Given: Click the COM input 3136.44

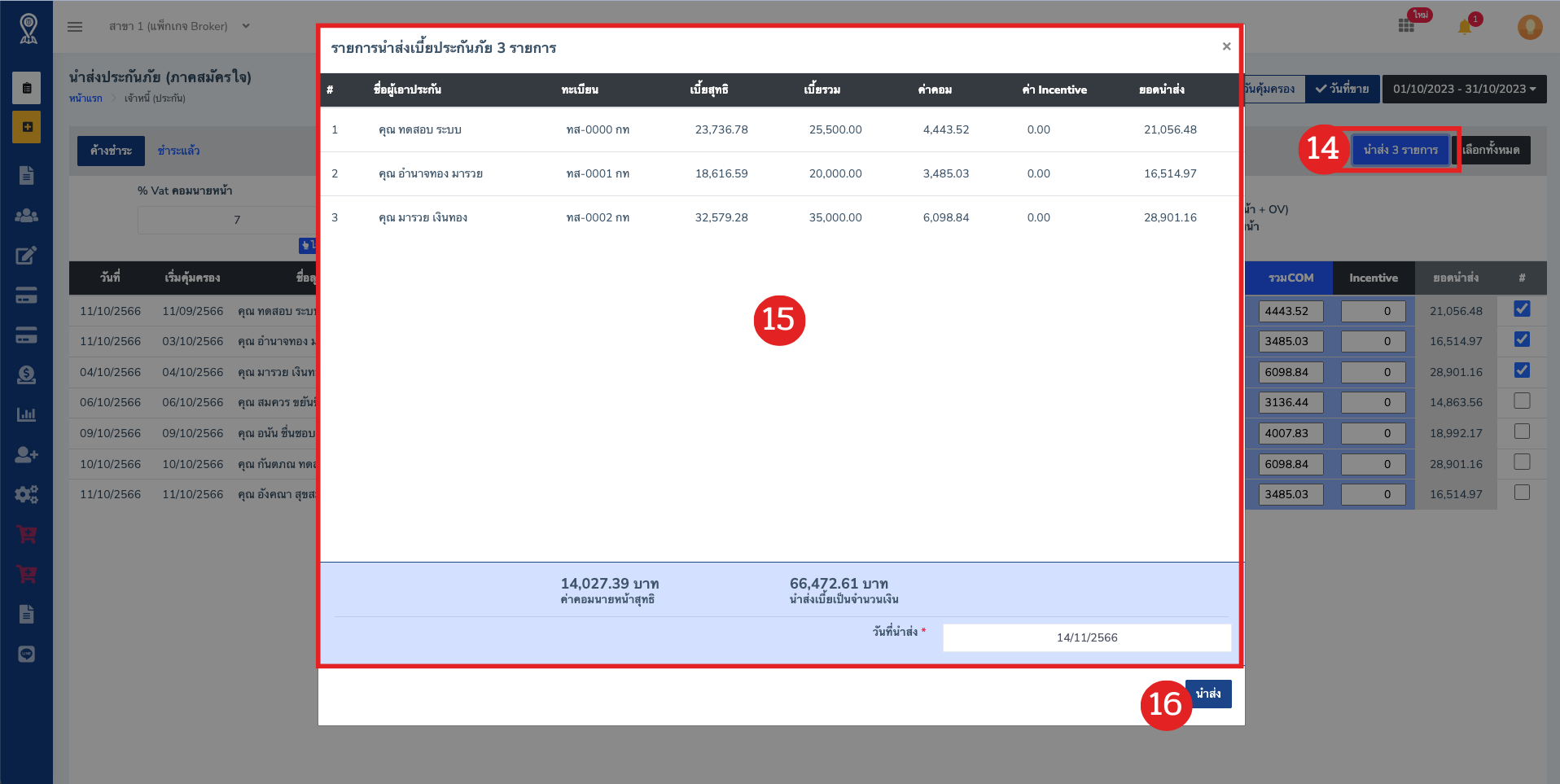Looking at the screenshot, I should click(1291, 402).
